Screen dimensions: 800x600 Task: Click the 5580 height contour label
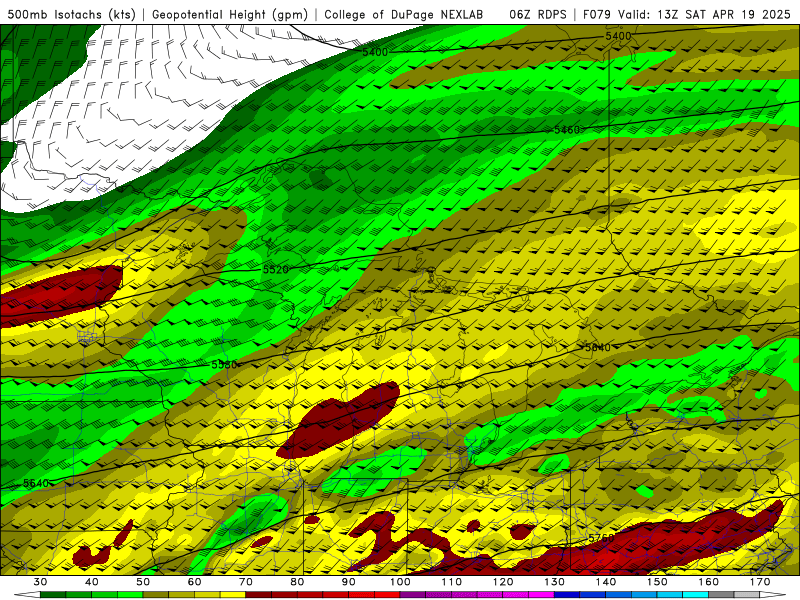[224, 365]
